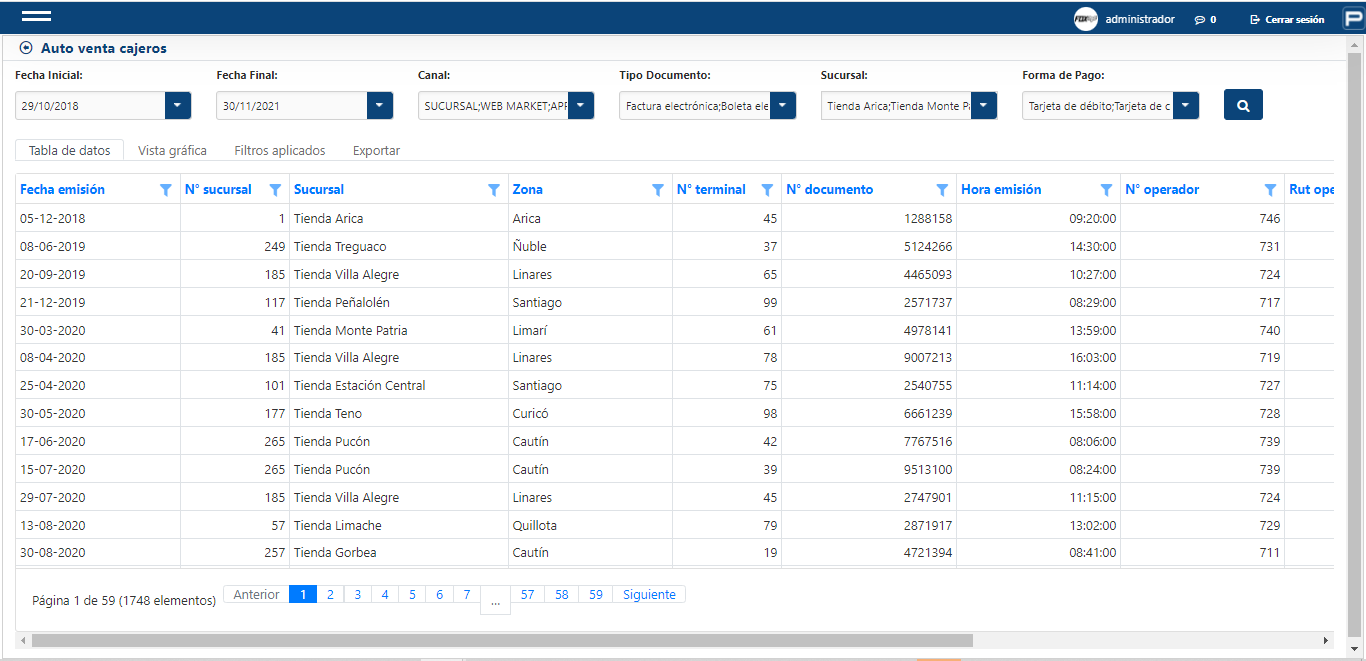
Task: Select the Tienda Estación Central cell
Action: coord(399,385)
